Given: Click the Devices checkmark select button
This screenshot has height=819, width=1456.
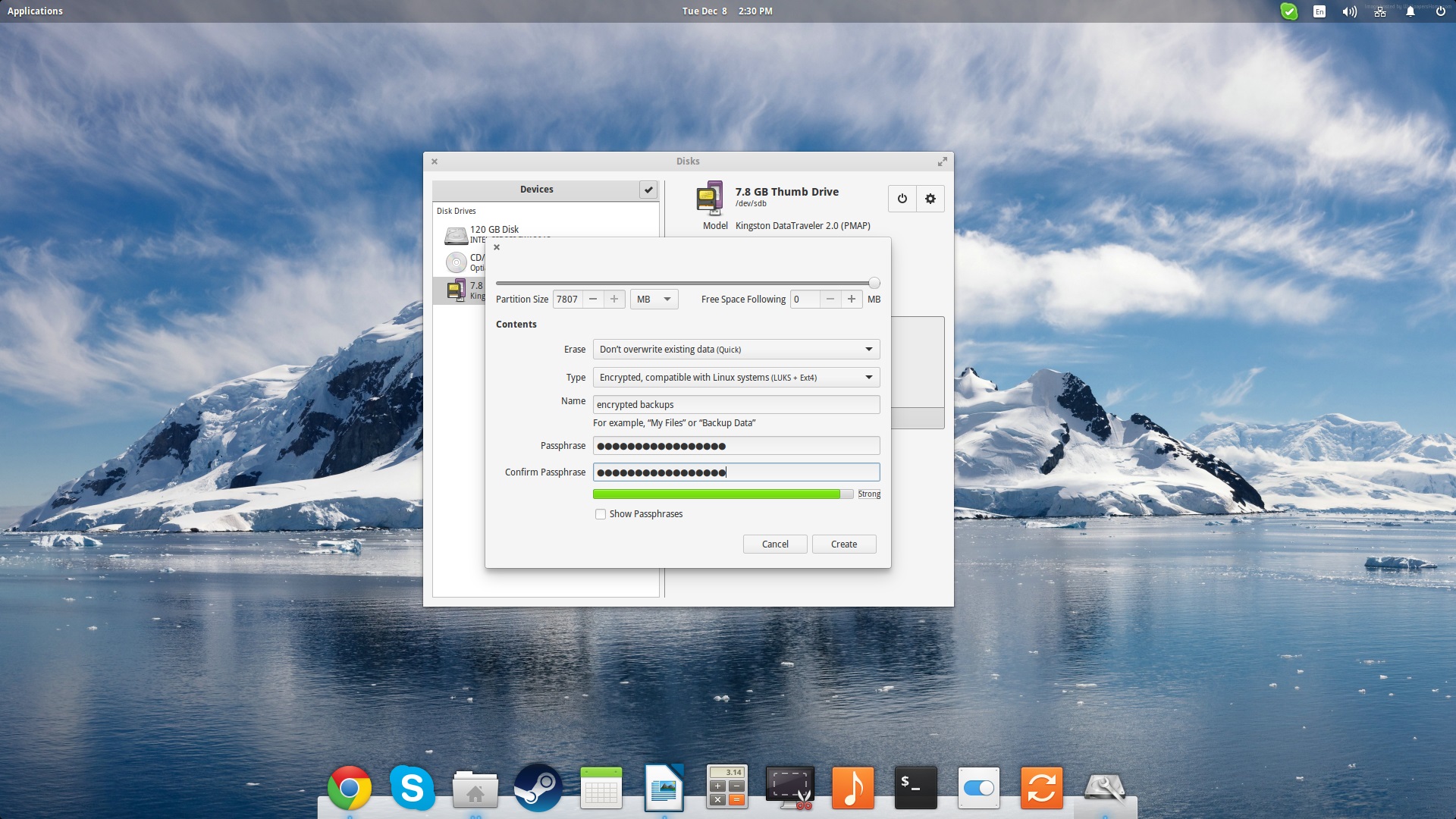Looking at the screenshot, I should (x=648, y=190).
